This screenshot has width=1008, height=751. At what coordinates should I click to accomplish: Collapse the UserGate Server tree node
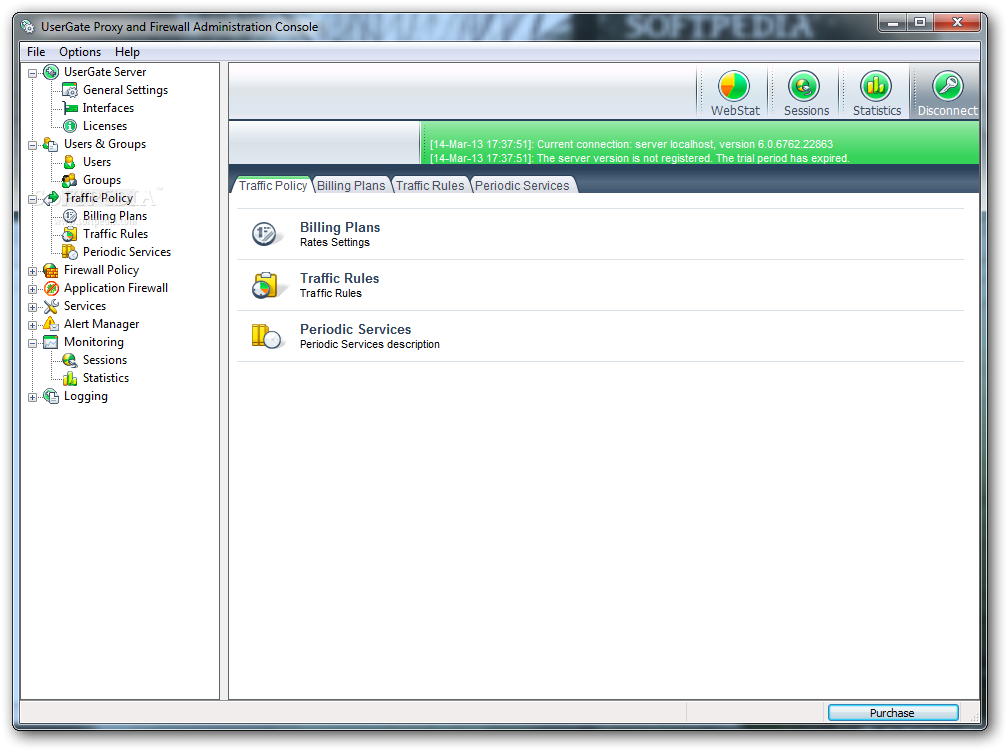tap(32, 73)
